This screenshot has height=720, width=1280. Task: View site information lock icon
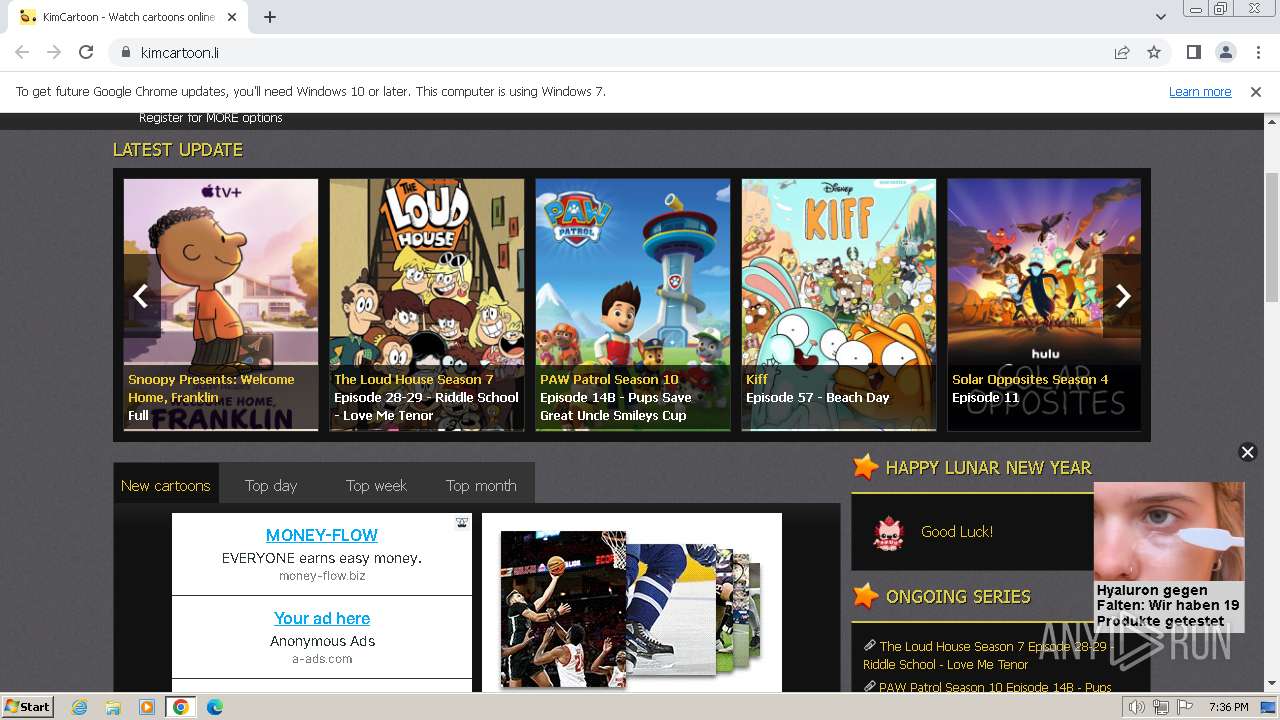[x=125, y=52]
